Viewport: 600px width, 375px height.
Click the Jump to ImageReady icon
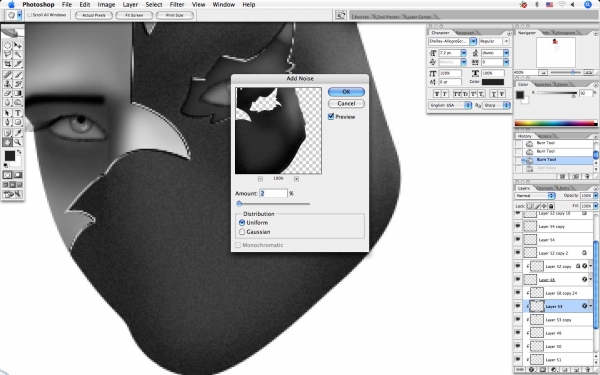pyautogui.click(x=12, y=194)
